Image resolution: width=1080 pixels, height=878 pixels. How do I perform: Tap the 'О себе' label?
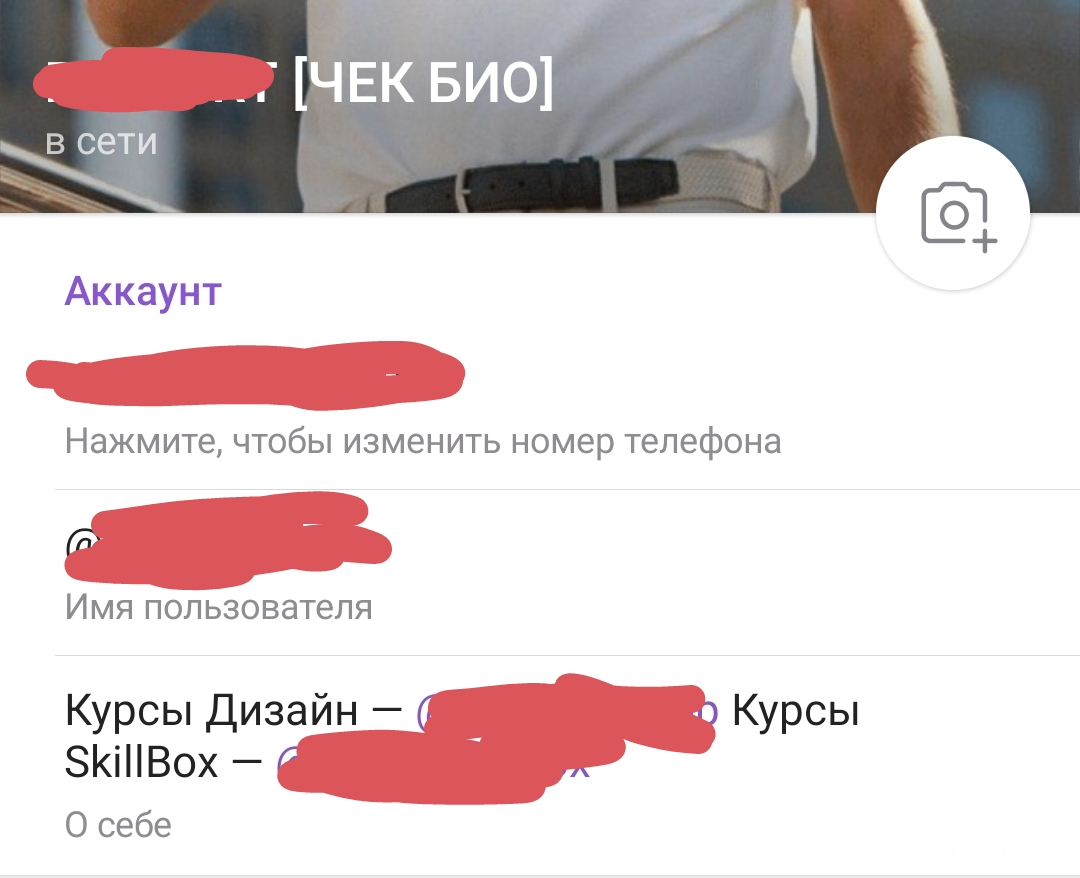click(118, 825)
